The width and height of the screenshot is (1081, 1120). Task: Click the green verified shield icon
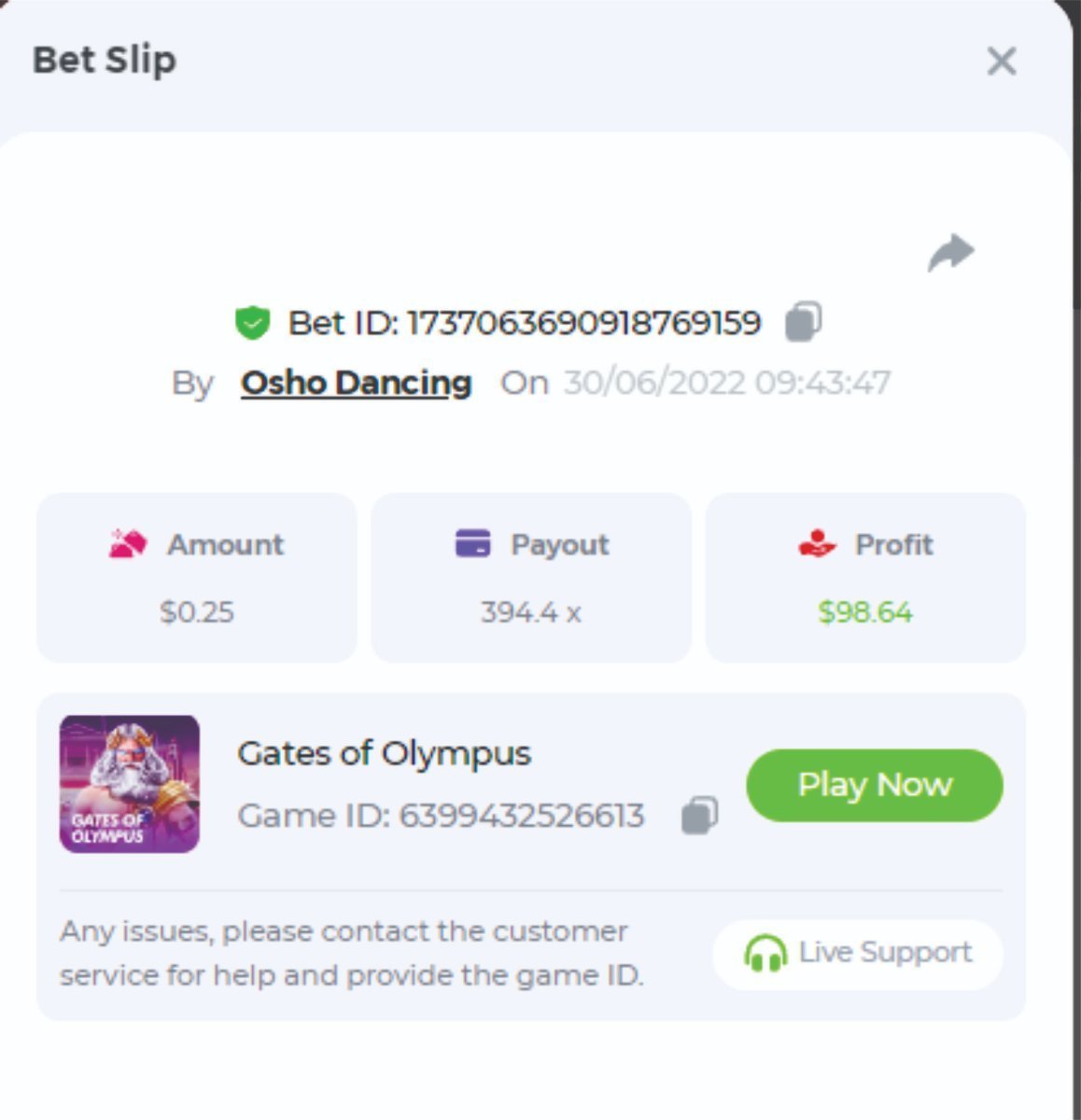pyautogui.click(x=252, y=323)
